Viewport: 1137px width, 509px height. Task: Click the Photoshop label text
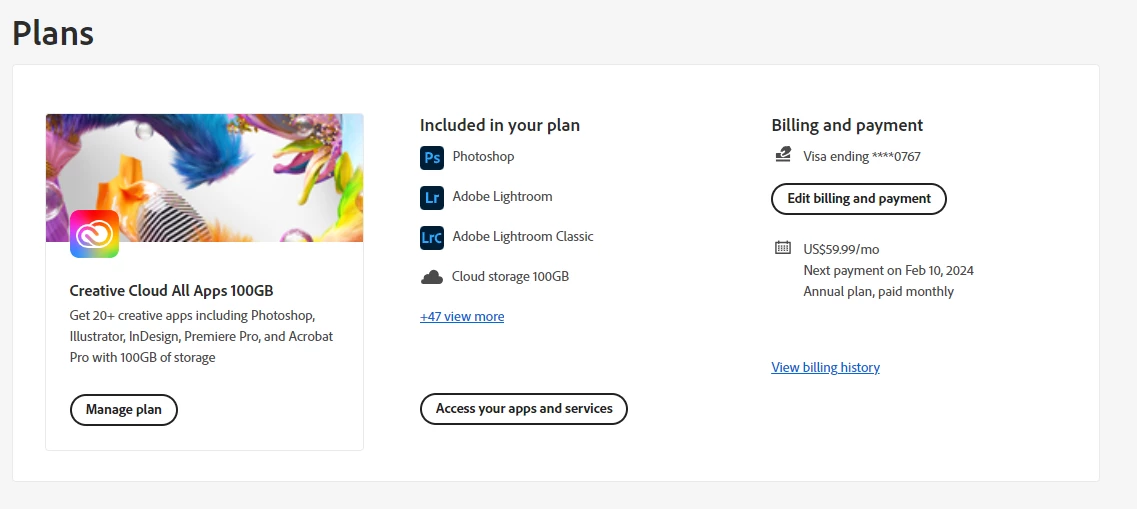483,157
